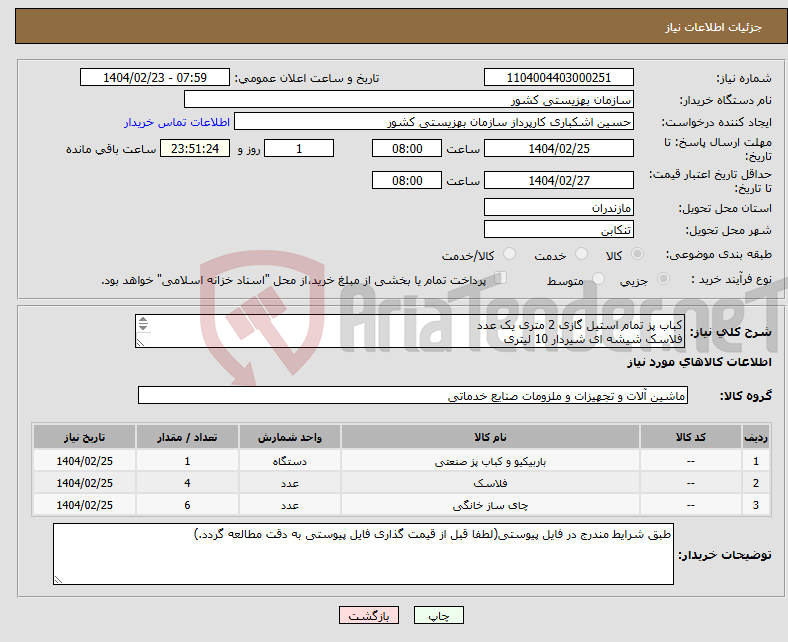Click the requester field حسین اشکباری
The image size is (788, 642).
pos(434,122)
